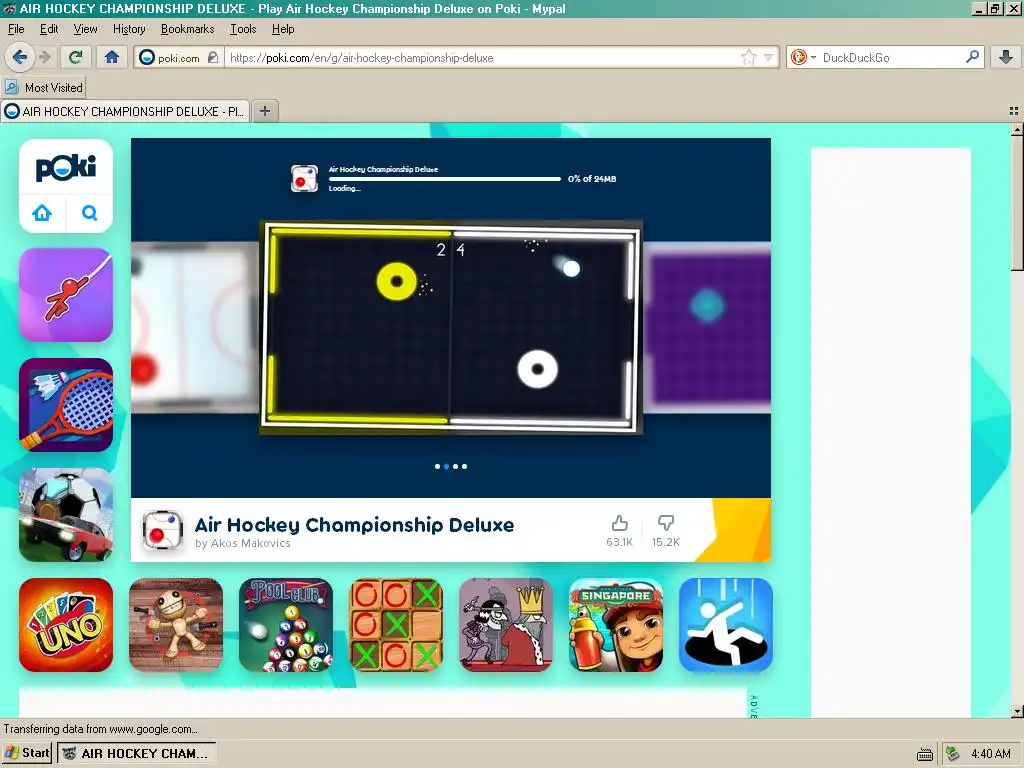This screenshot has height=768, width=1024.
Task: Bookmark this page with the star icon
Action: tap(748, 57)
